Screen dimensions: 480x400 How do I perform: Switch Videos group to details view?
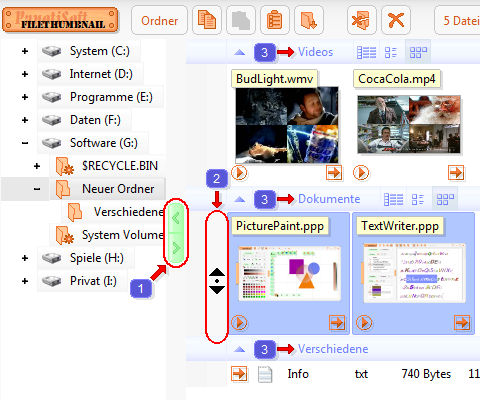point(366,52)
